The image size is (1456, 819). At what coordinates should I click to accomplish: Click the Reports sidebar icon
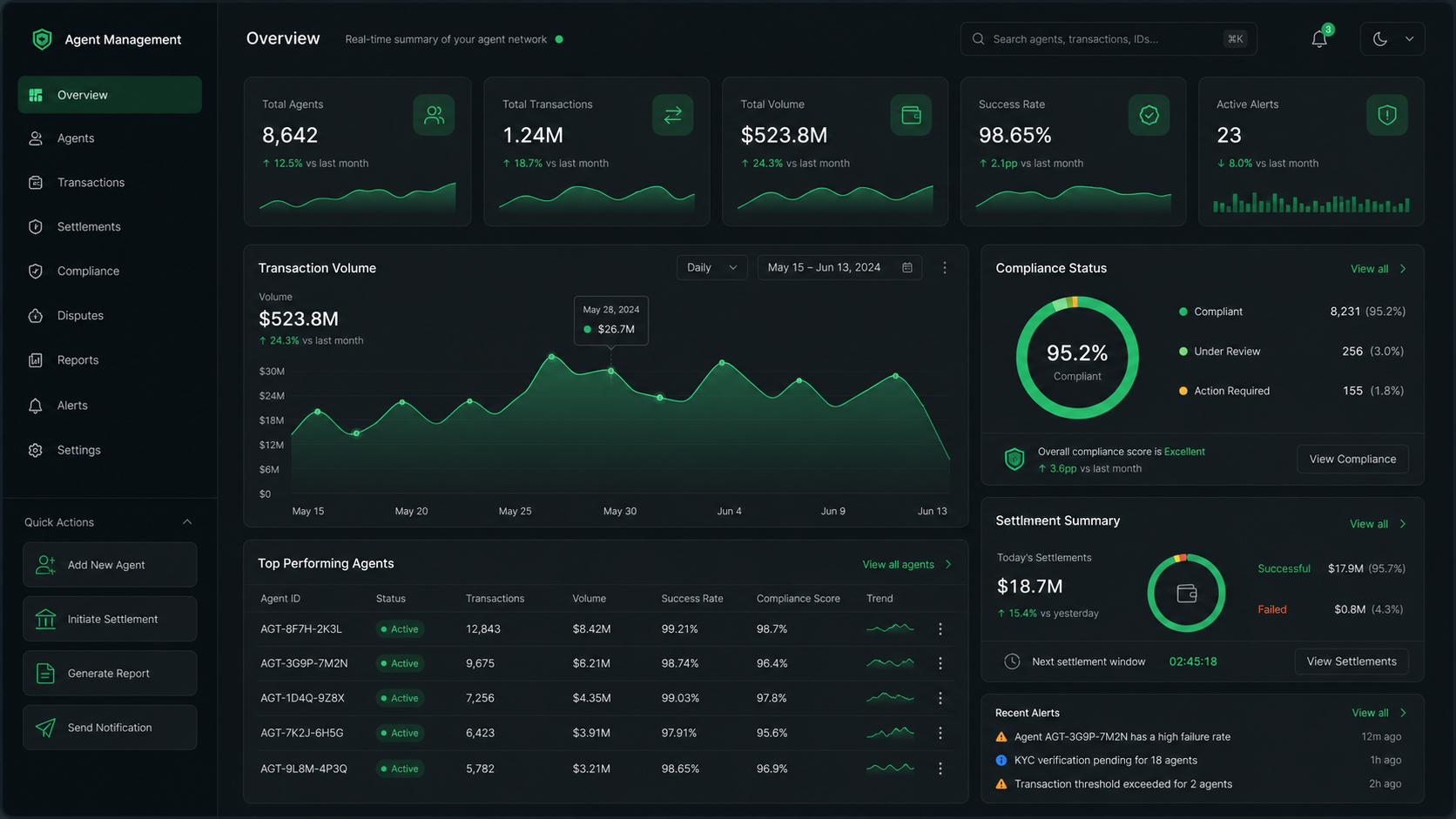coord(36,360)
